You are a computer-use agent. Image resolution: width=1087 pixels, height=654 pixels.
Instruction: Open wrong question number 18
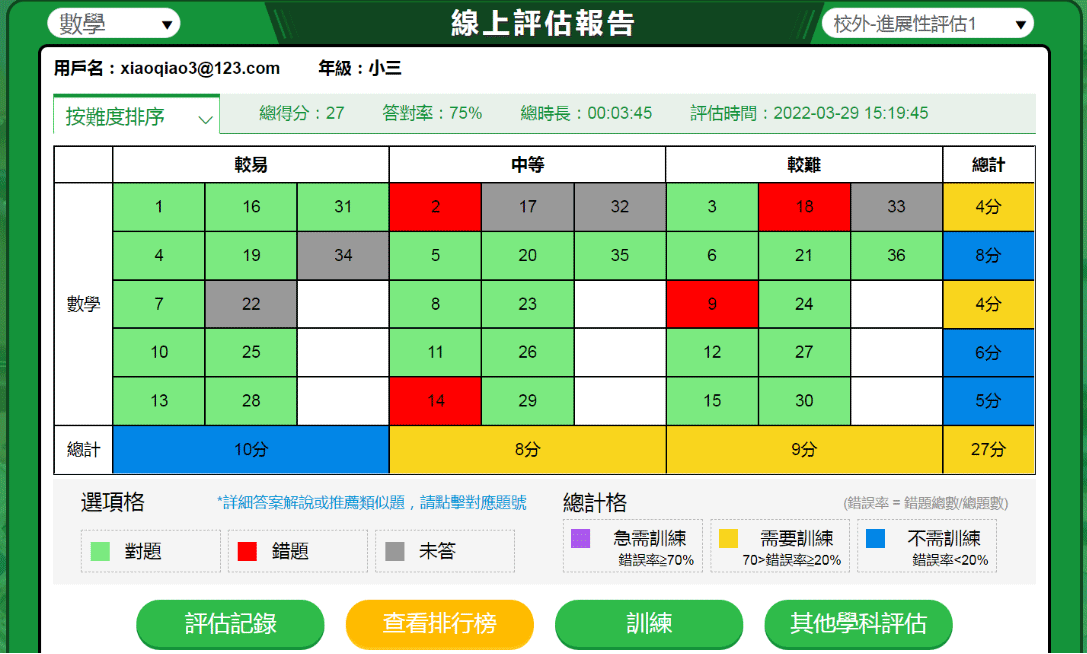(804, 207)
